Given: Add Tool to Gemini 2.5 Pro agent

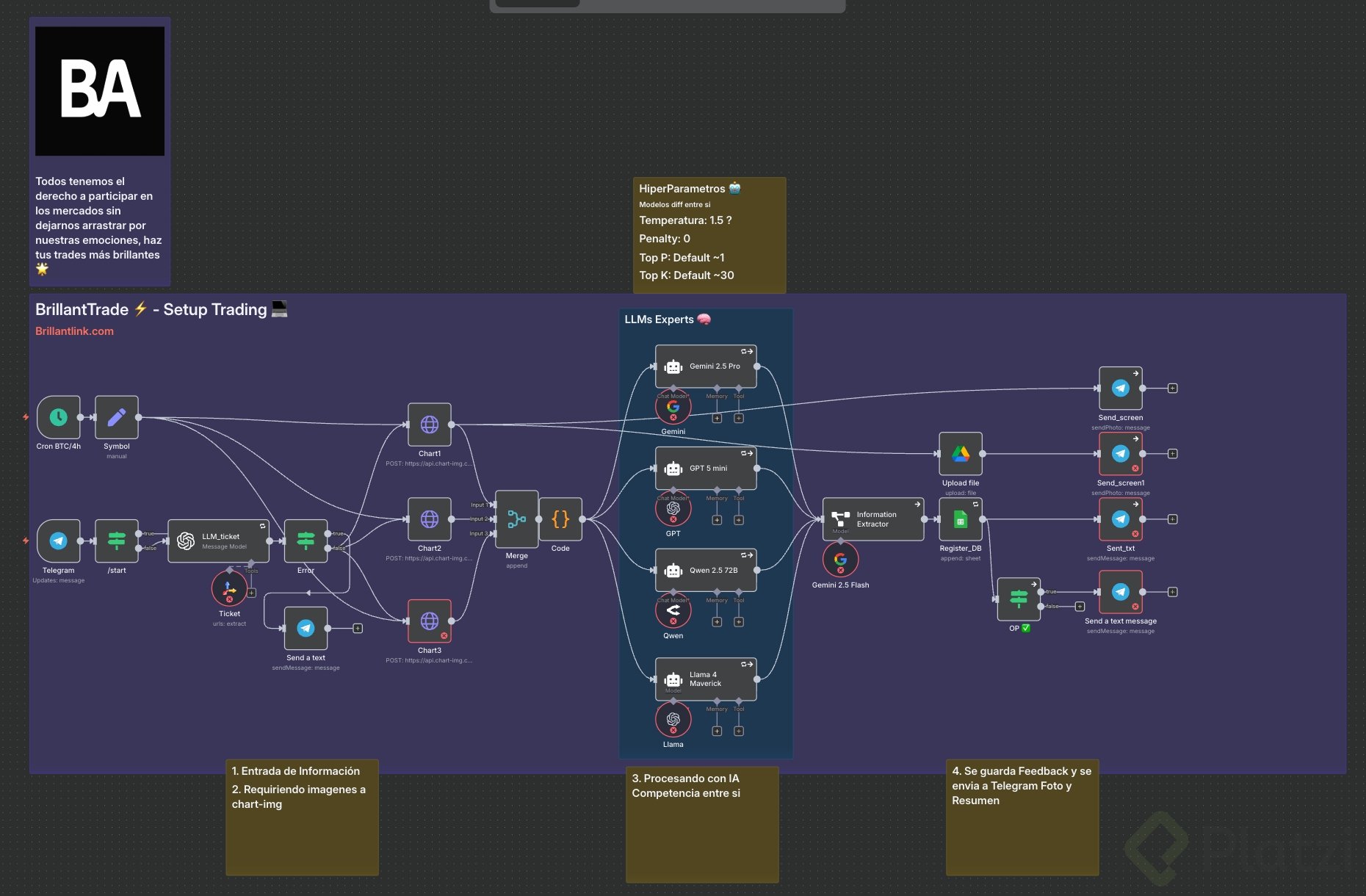Looking at the screenshot, I should (x=739, y=419).
